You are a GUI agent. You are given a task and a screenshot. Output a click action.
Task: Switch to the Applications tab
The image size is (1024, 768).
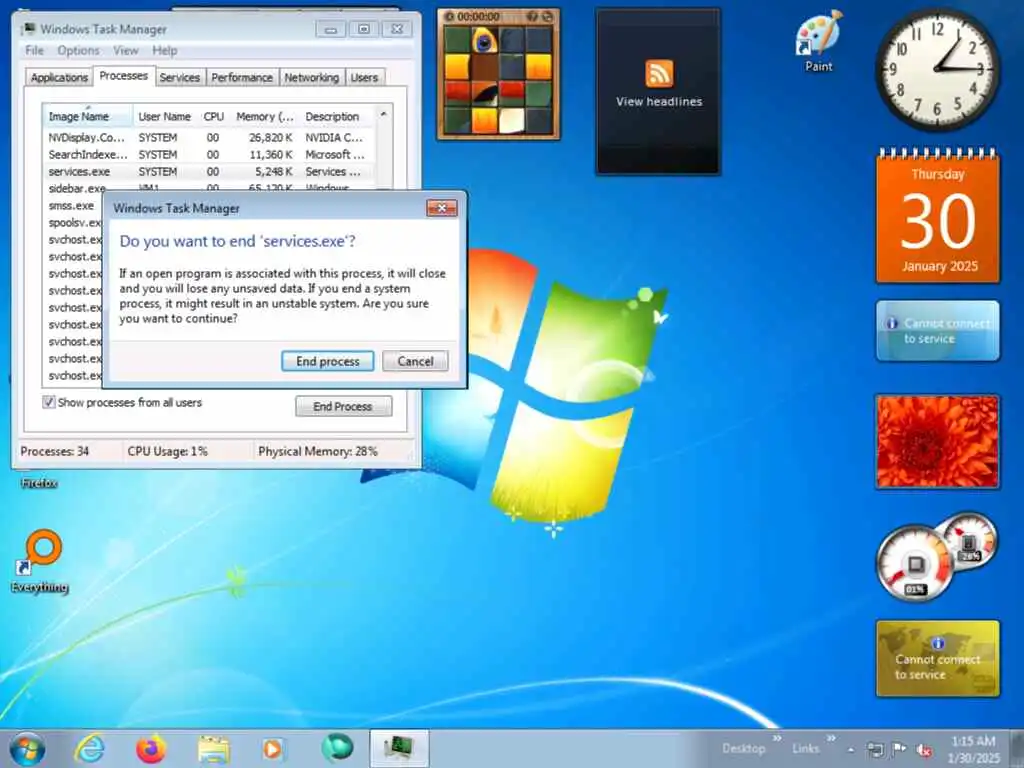(x=59, y=77)
